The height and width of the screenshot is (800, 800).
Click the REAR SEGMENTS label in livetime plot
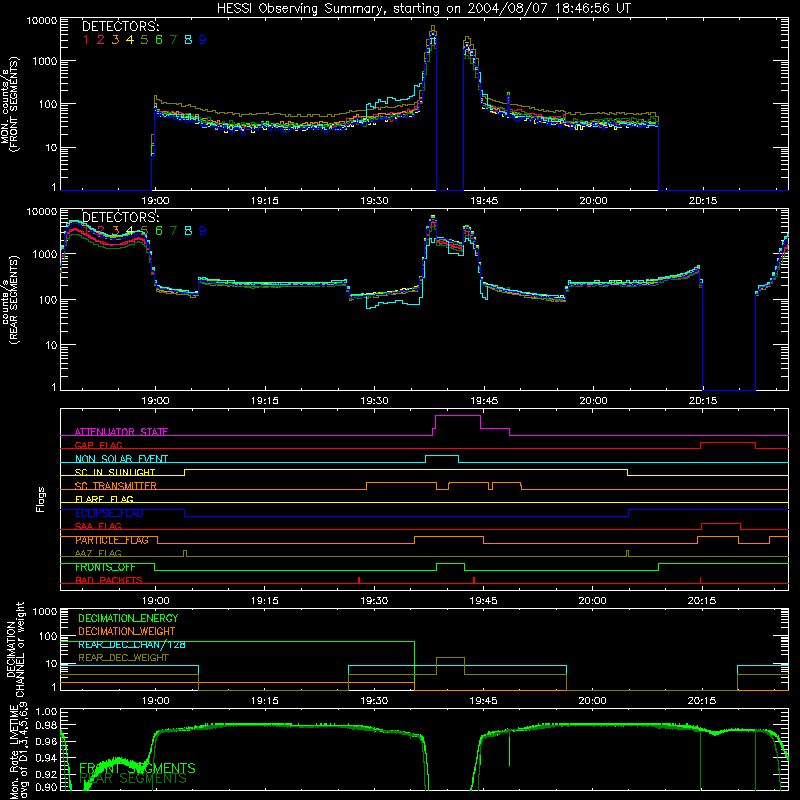point(133,779)
